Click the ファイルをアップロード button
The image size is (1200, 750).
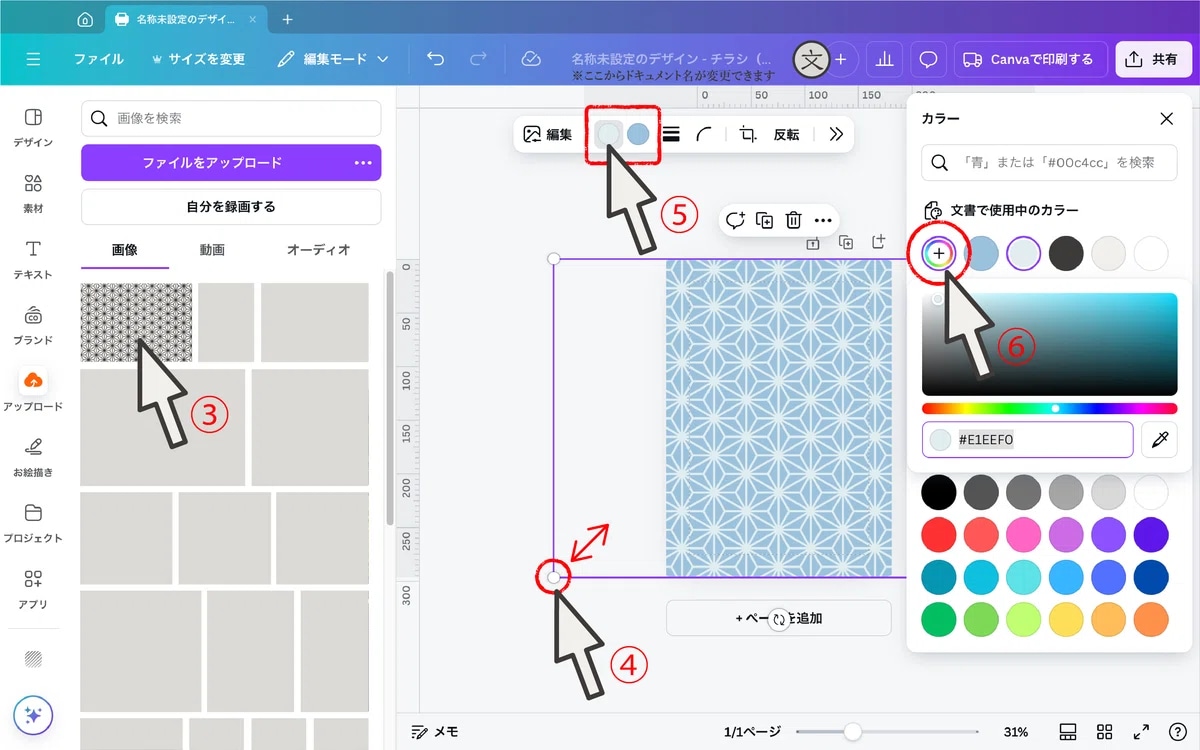(x=231, y=162)
